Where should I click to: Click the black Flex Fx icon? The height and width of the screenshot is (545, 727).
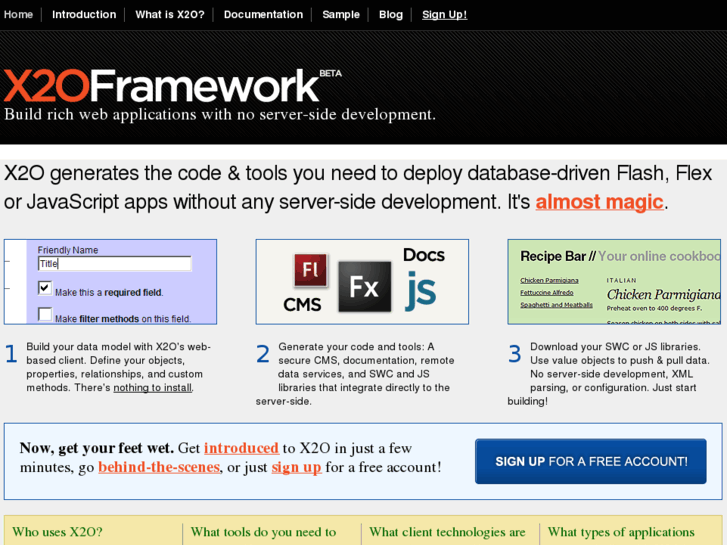pos(364,287)
